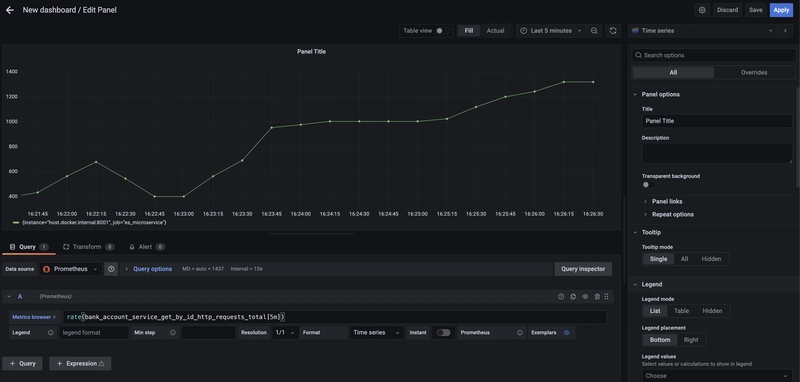The image size is (800, 382).
Task: Click the Time series visualization icon
Action: (x=635, y=31)
